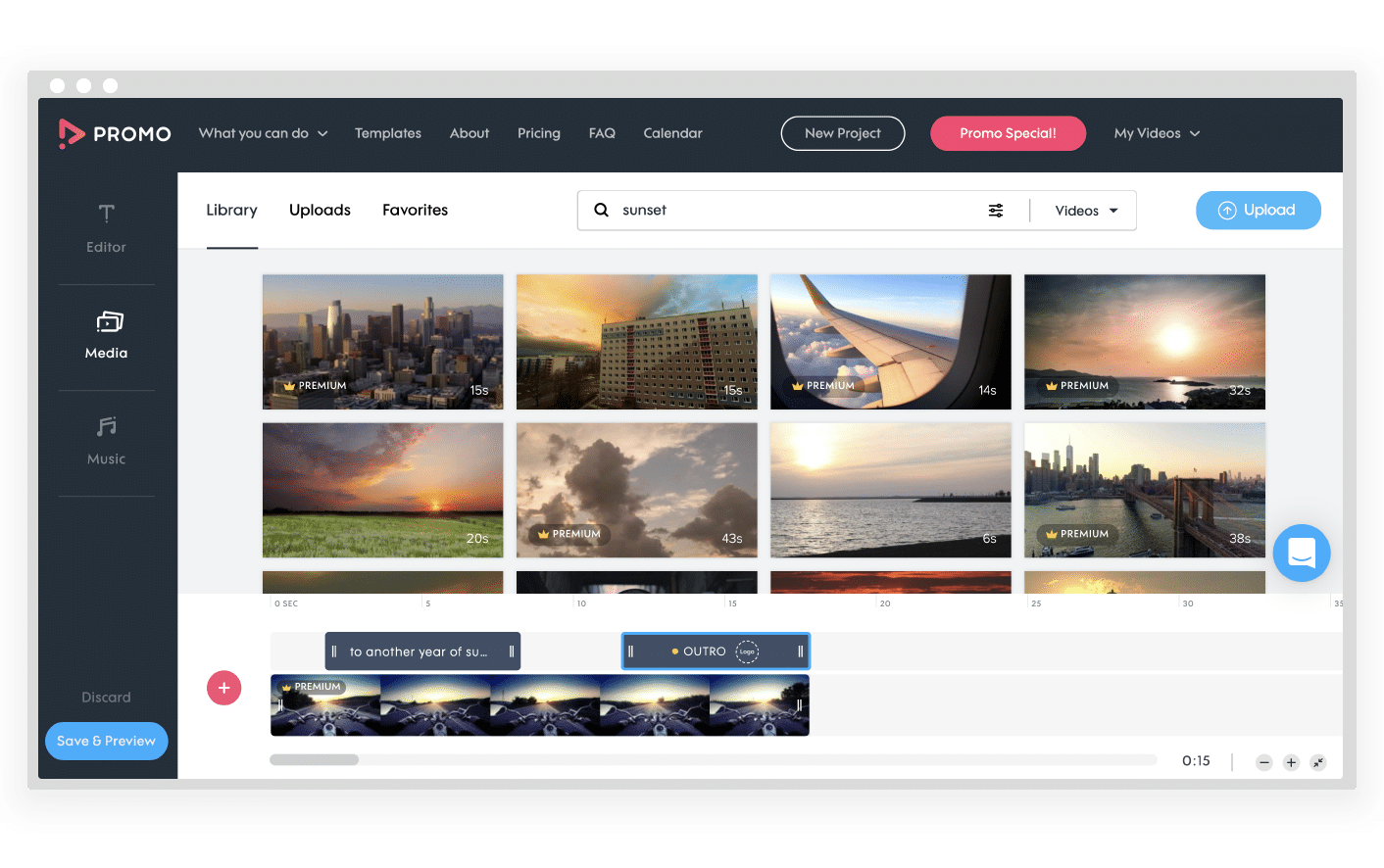Zoom out the timeline with minus icon
The width and height of the screenshot is (1384, 868).
pyautogui.click(x=1263, y=761)
